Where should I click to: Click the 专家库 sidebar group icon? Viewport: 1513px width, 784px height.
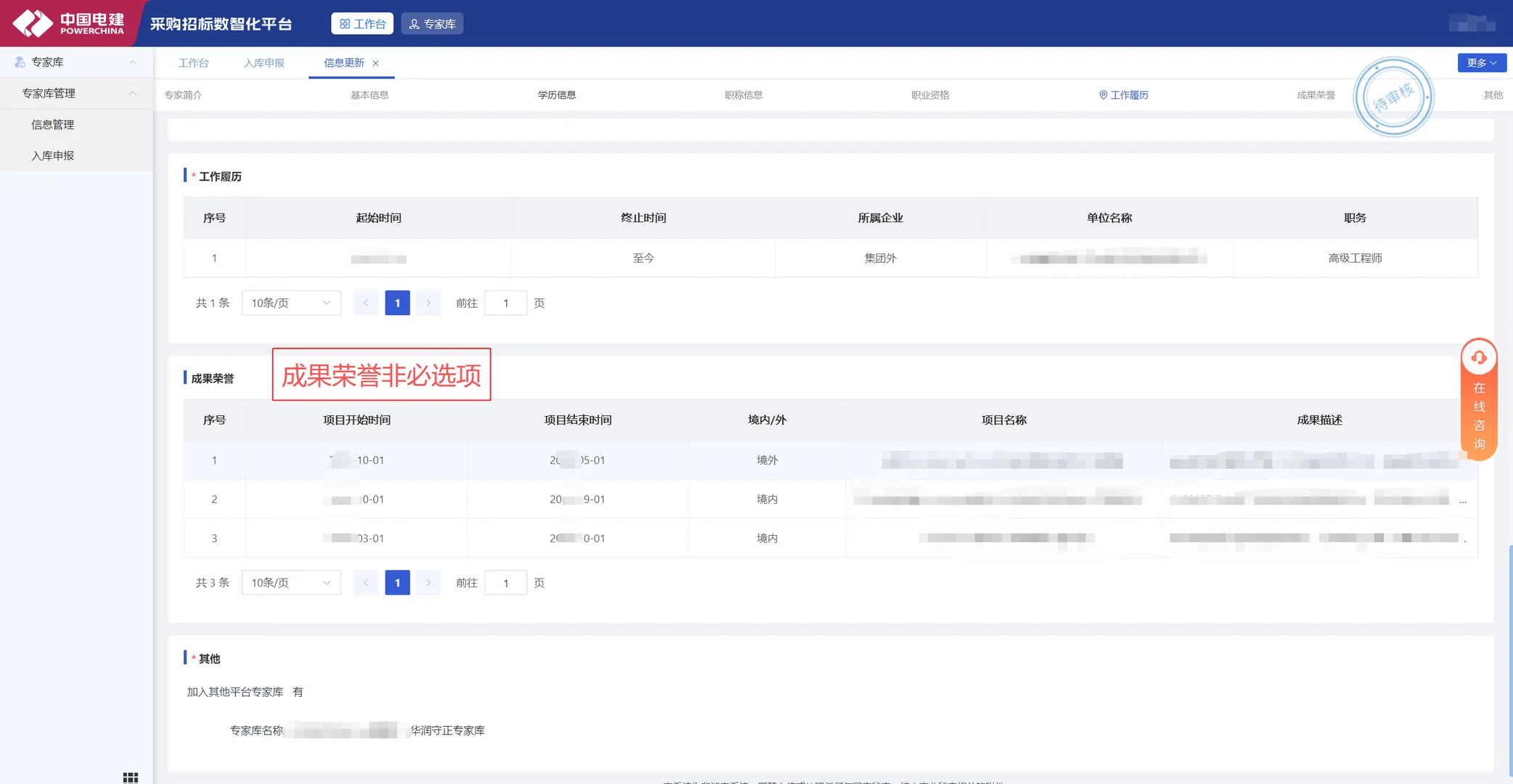coord(20,62)
